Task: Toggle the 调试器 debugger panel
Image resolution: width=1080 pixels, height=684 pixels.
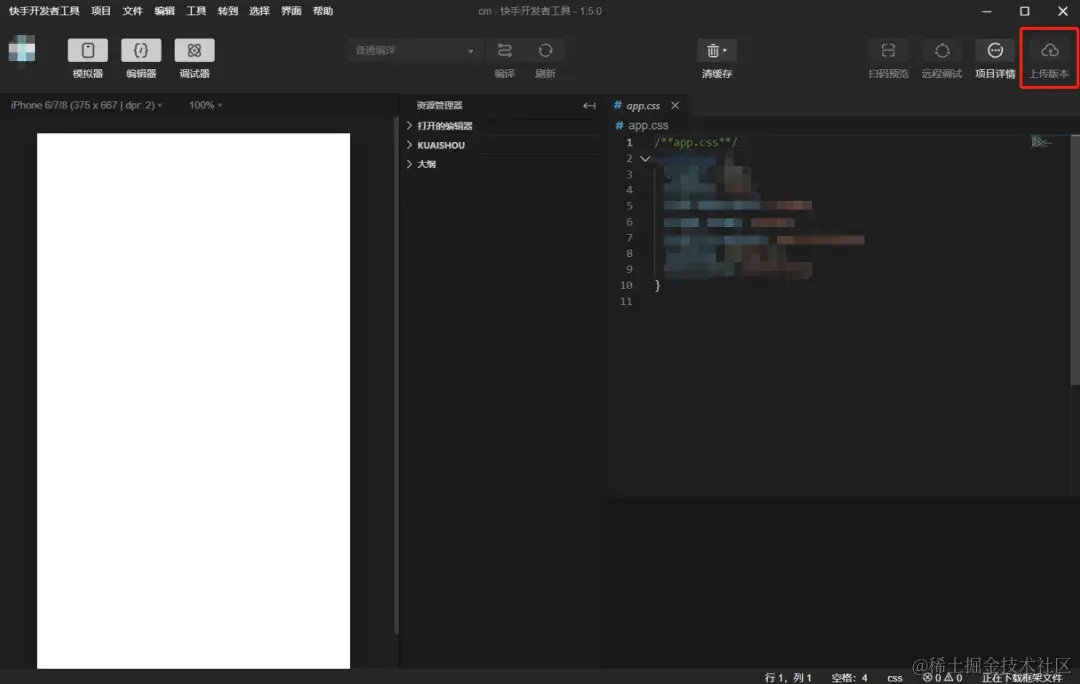Action: click(x=194, y=50)
